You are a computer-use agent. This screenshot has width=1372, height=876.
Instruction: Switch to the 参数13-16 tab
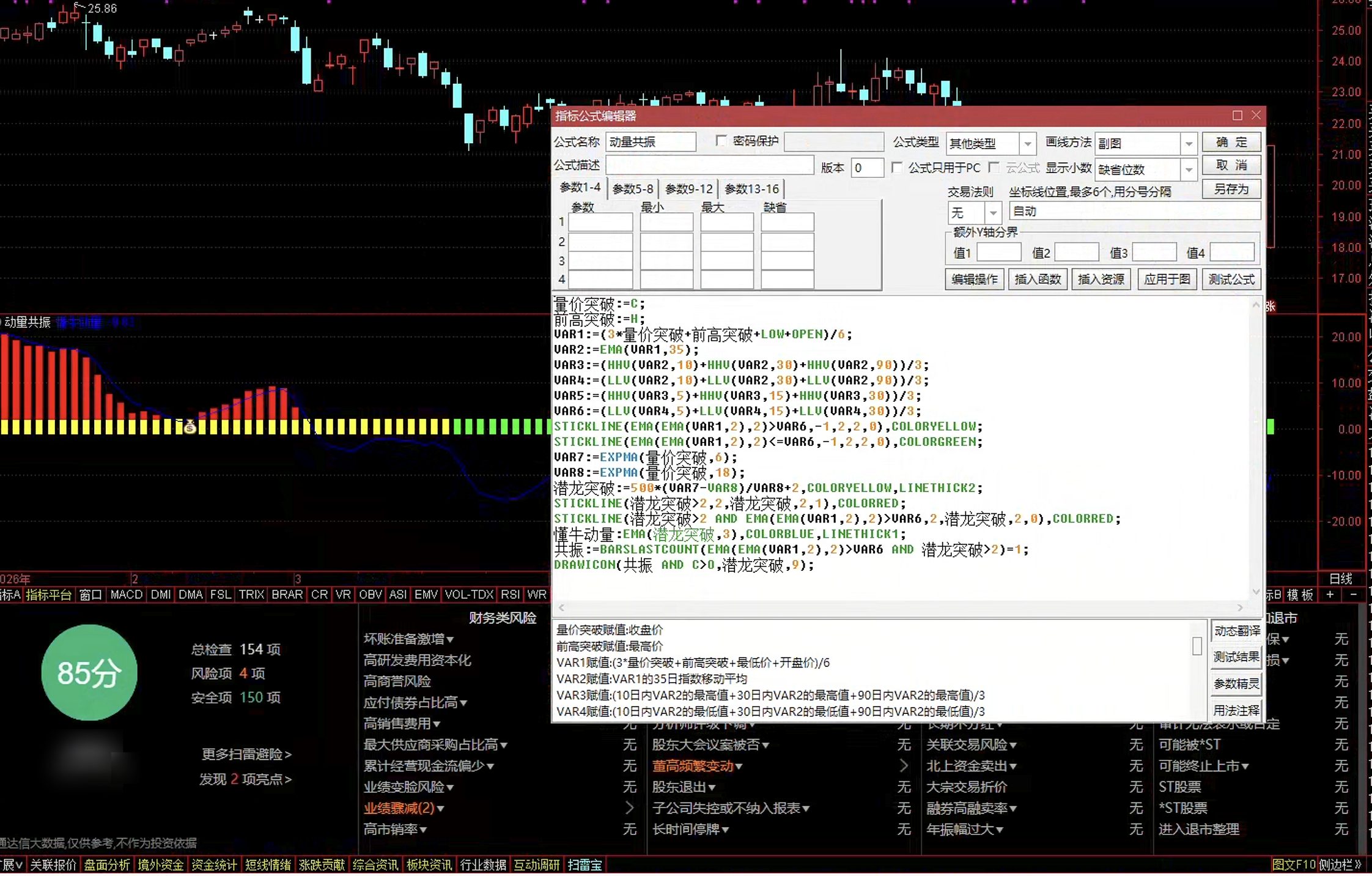(752, 189)
